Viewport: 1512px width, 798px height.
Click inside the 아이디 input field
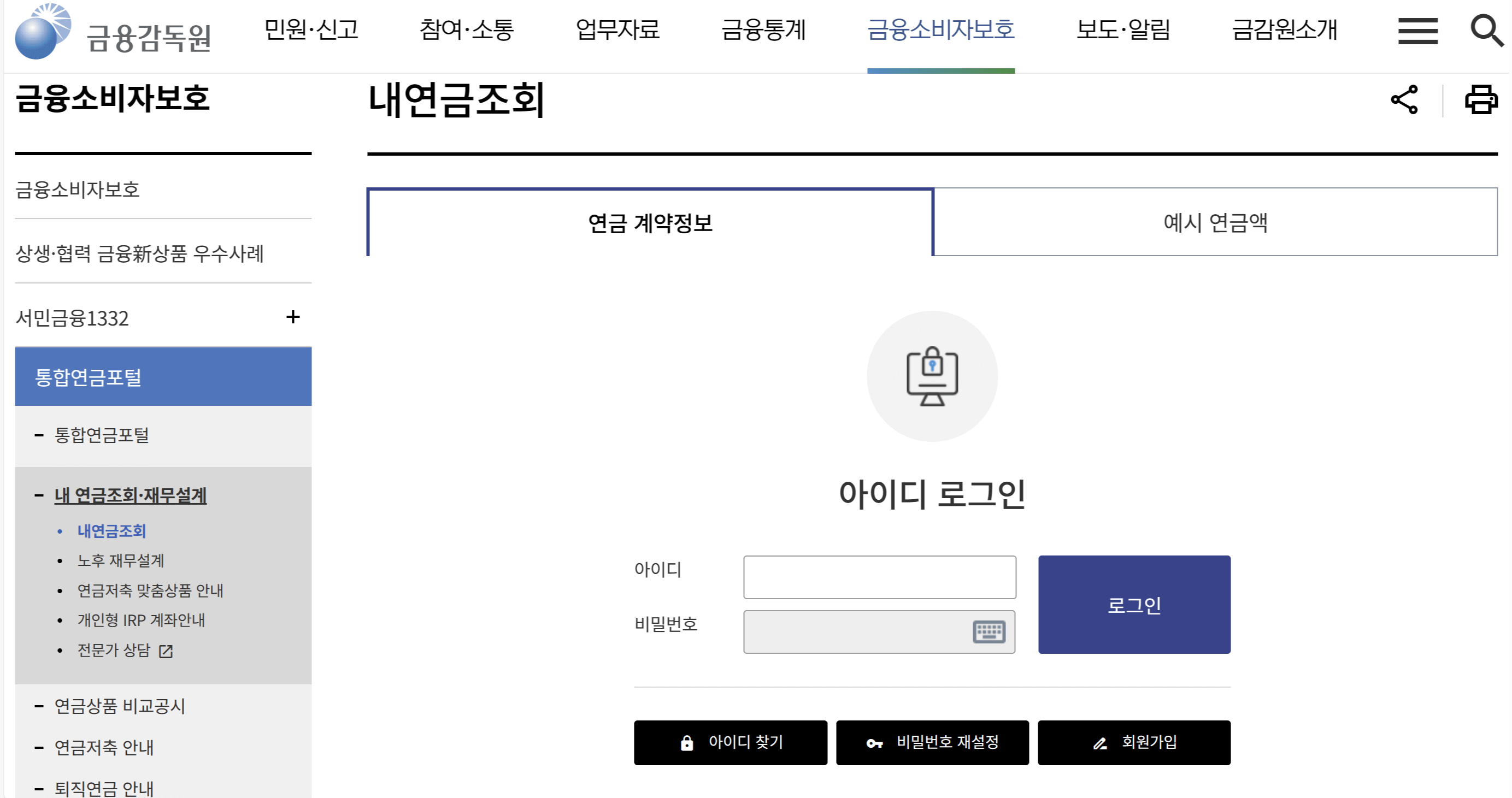[x=879, y=577]
